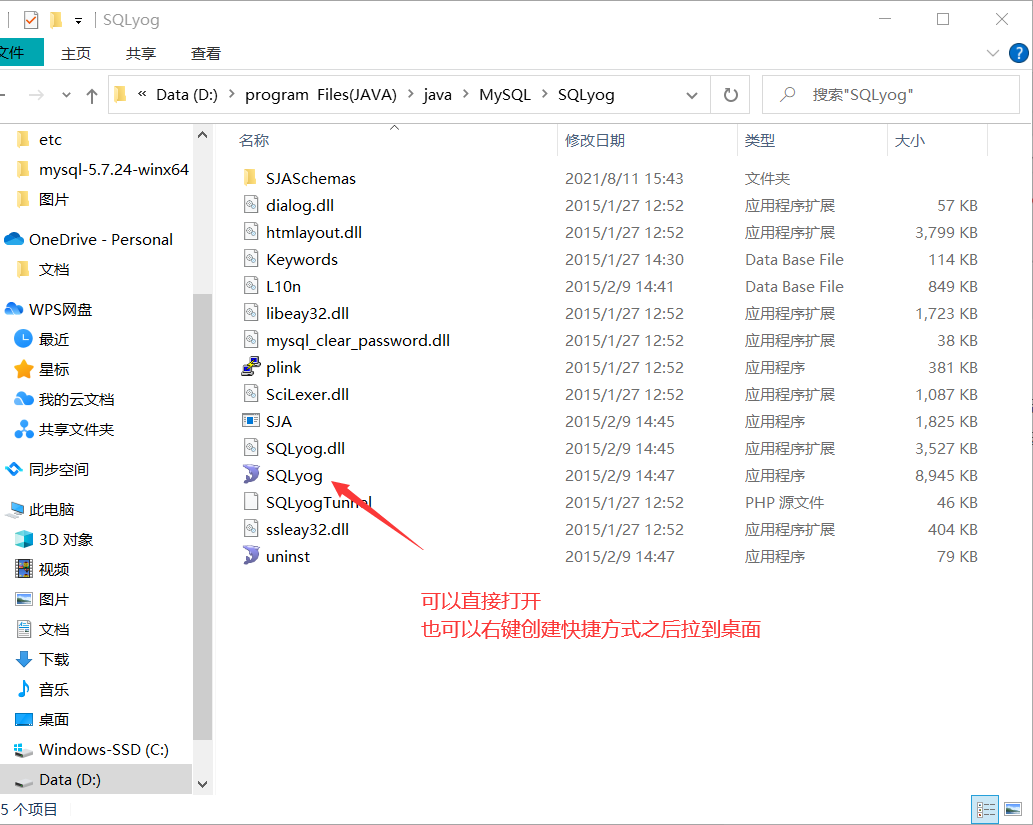
Task: Select the ssleay32.dll file
Action: pyautogui.click(x=307, y=529)
